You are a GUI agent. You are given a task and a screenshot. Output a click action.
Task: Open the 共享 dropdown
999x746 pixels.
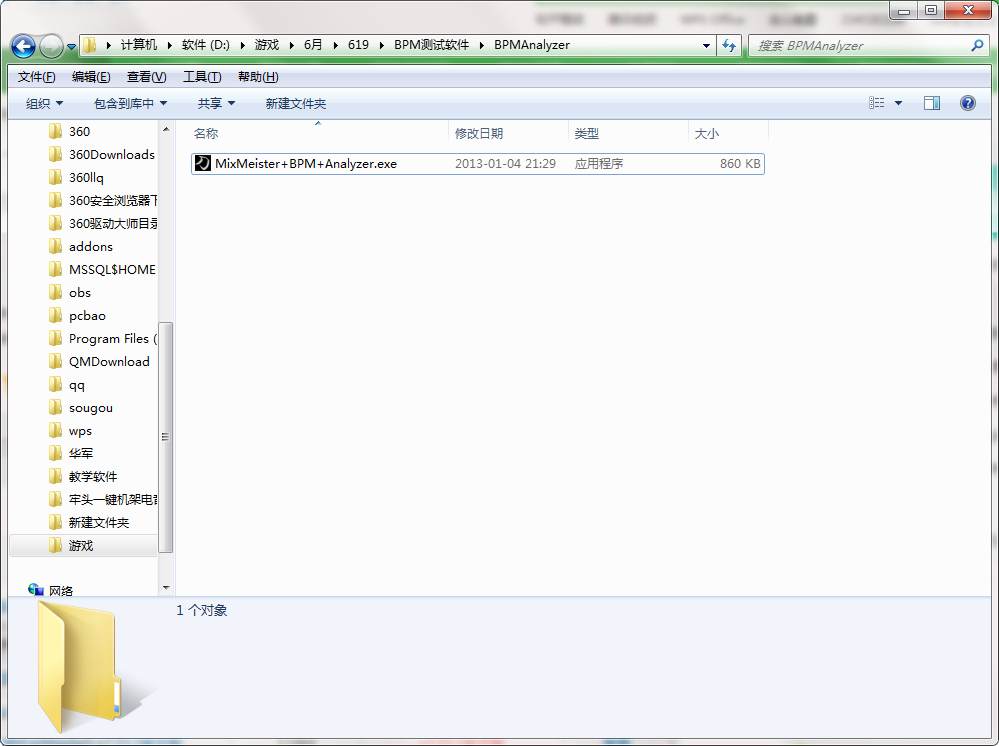pyautogui.click(x=216, y=103)
